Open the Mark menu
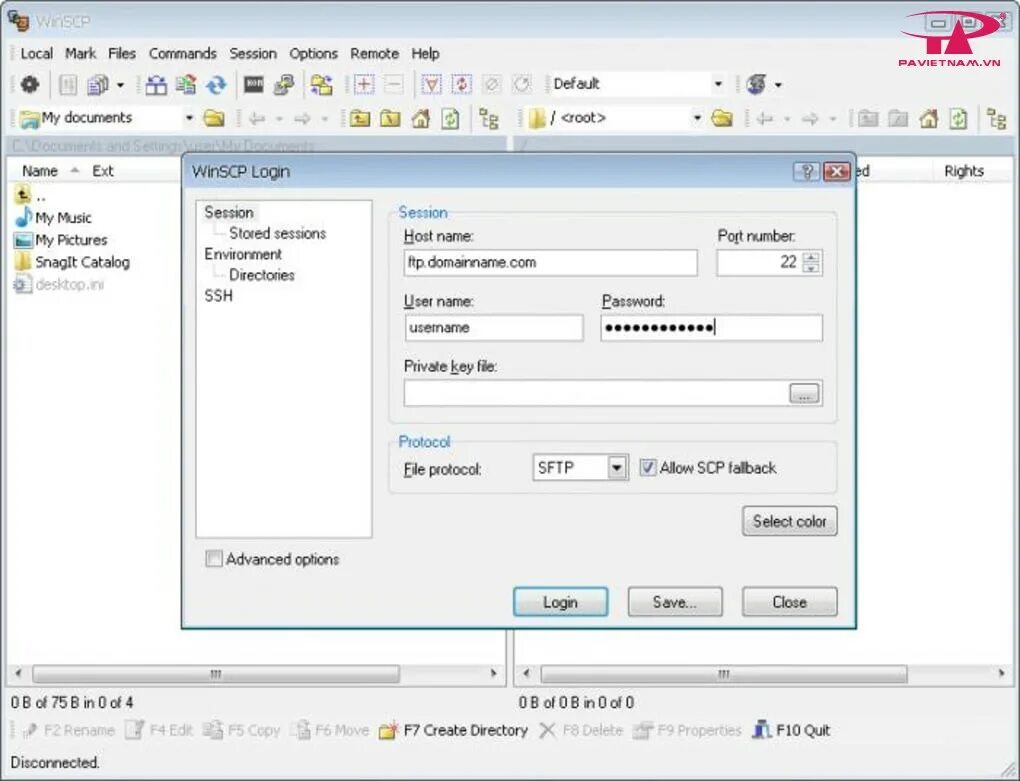This screenshot has height=781, width=1020. pyautogui.click(x=81, y=53)
